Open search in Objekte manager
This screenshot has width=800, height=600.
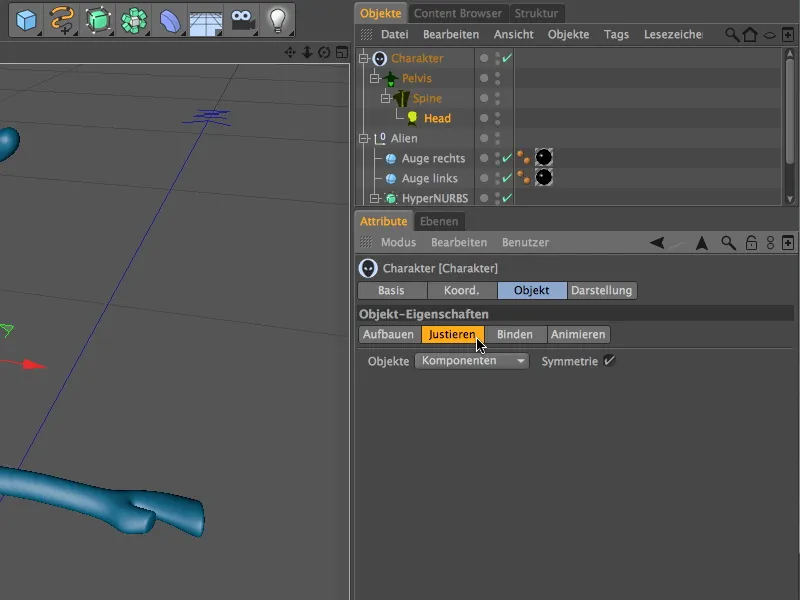(732, 35)
